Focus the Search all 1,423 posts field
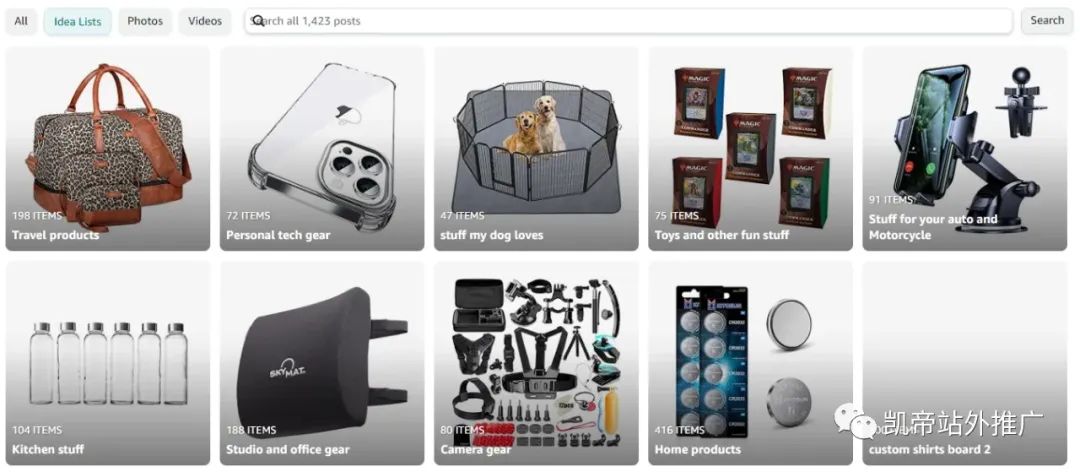Image resolution: width=1080 pixels, height=472 pixels. [628, 21]
